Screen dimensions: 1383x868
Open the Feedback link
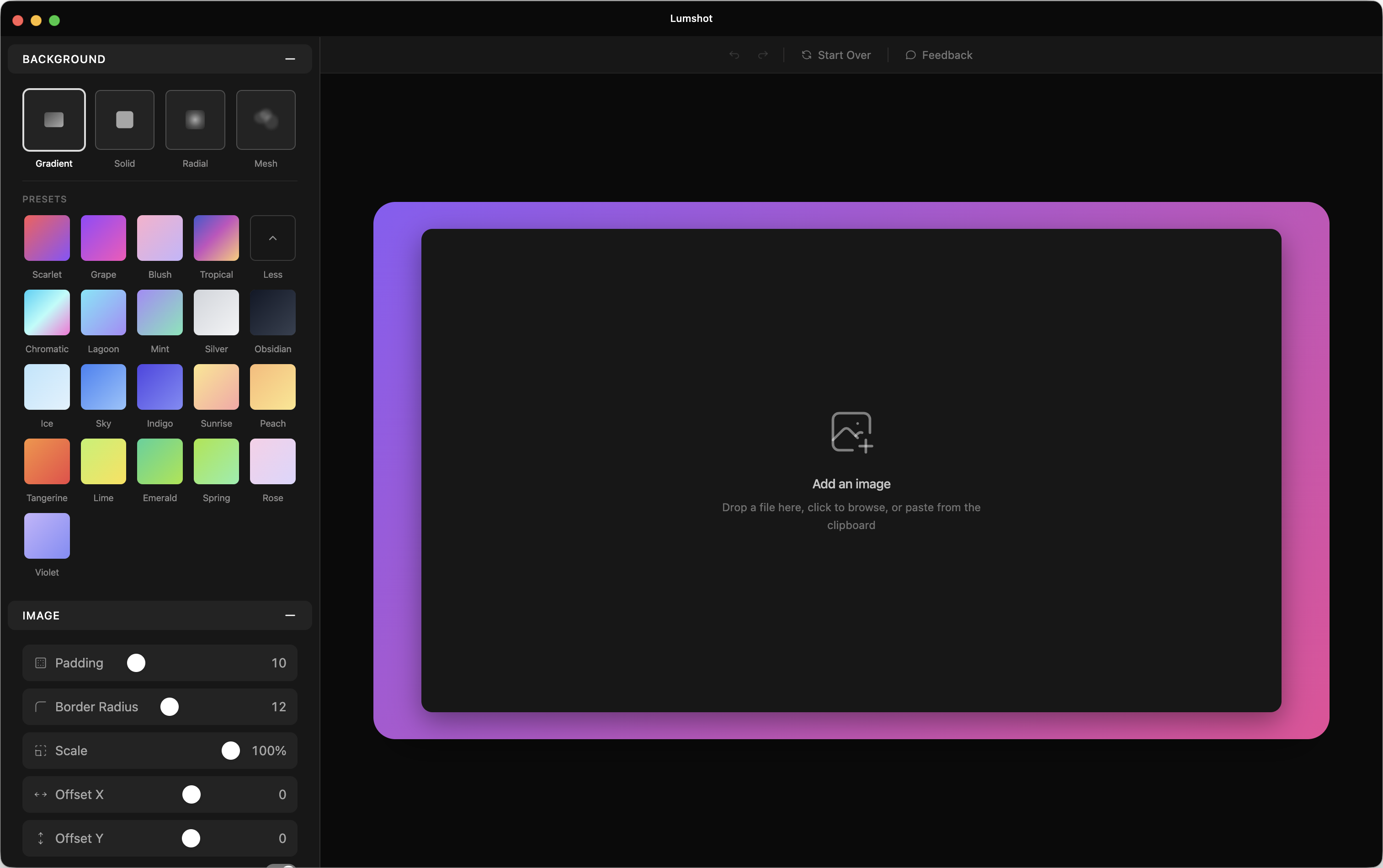[x=939, y=55]
